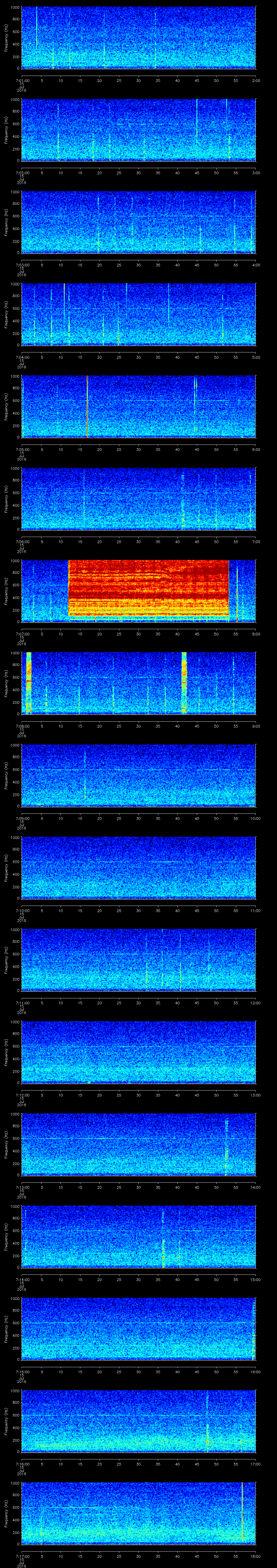This screenshot has height=1568, width=277.
Task: Open the 7:12:00 spectrogram panel
Action: click(x=138, y=1052)
